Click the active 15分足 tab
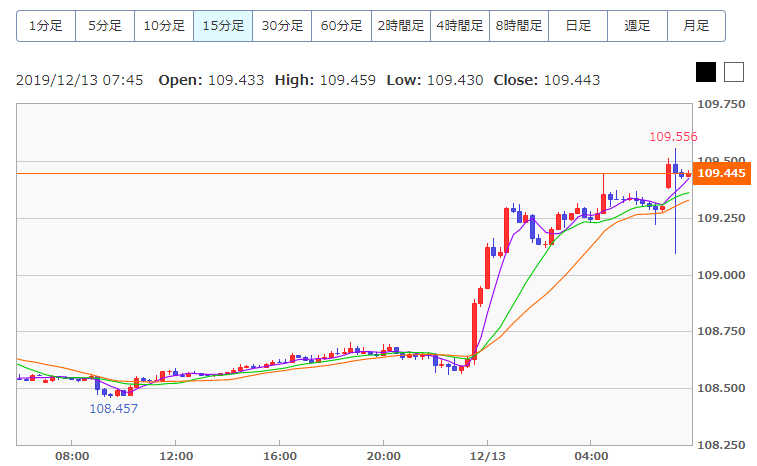Image resolution: width=757 pixels, height=466 pixels. tap(223, 26)
